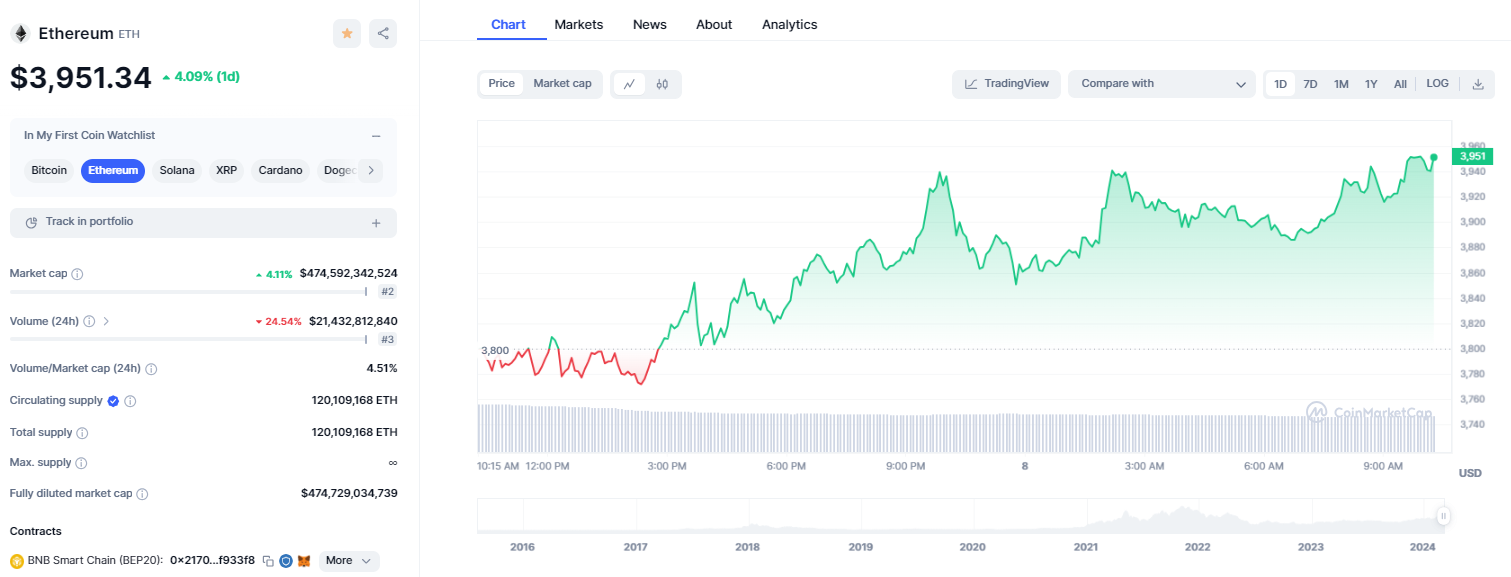Select Market cap chart mode

click(x=562, y=84)
